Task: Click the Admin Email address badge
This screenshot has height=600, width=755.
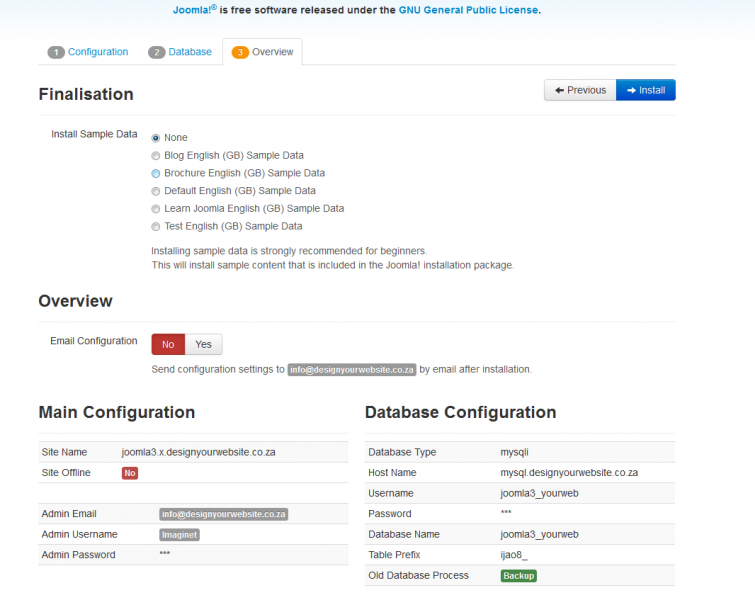Action: pyautogui.click(x=224, y=514)
